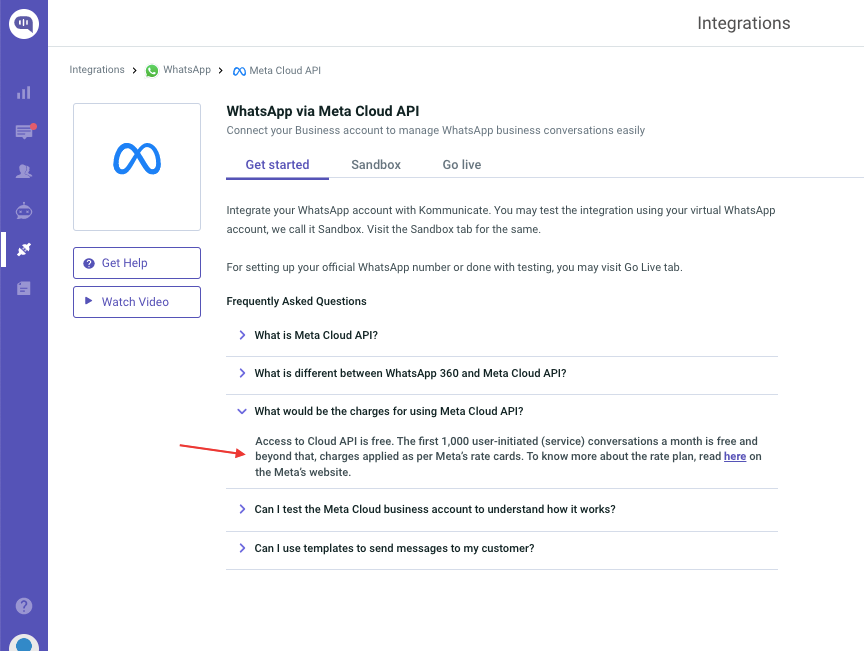Expand 'Can I use templates' question

(x=502, y=548)
